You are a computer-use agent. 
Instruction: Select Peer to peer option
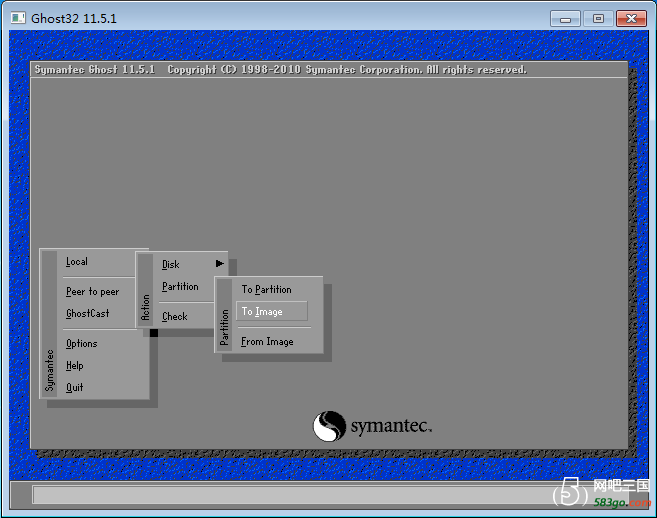click(93, 292)
